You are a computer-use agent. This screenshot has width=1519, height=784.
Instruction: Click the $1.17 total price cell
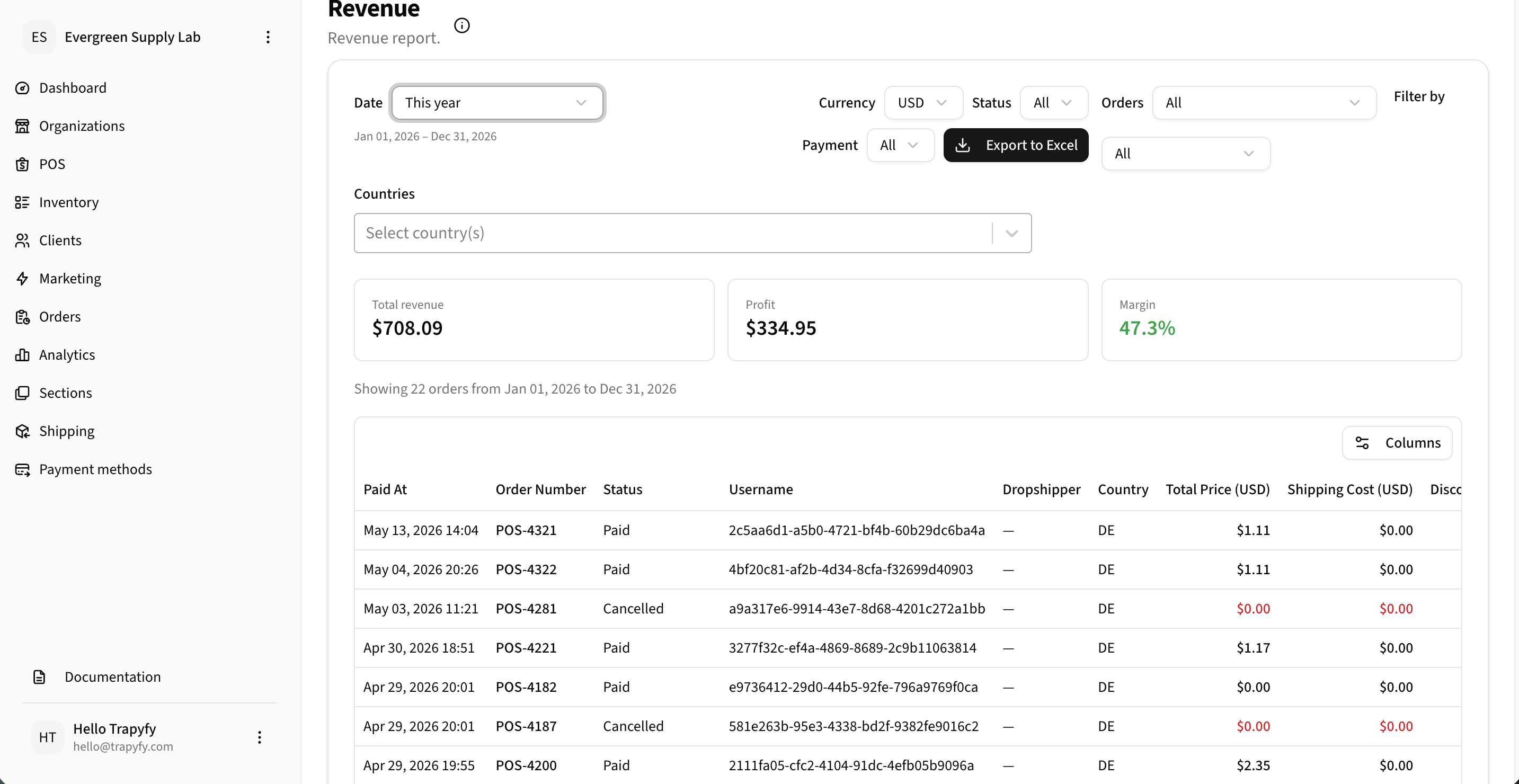click(1253, 648)
